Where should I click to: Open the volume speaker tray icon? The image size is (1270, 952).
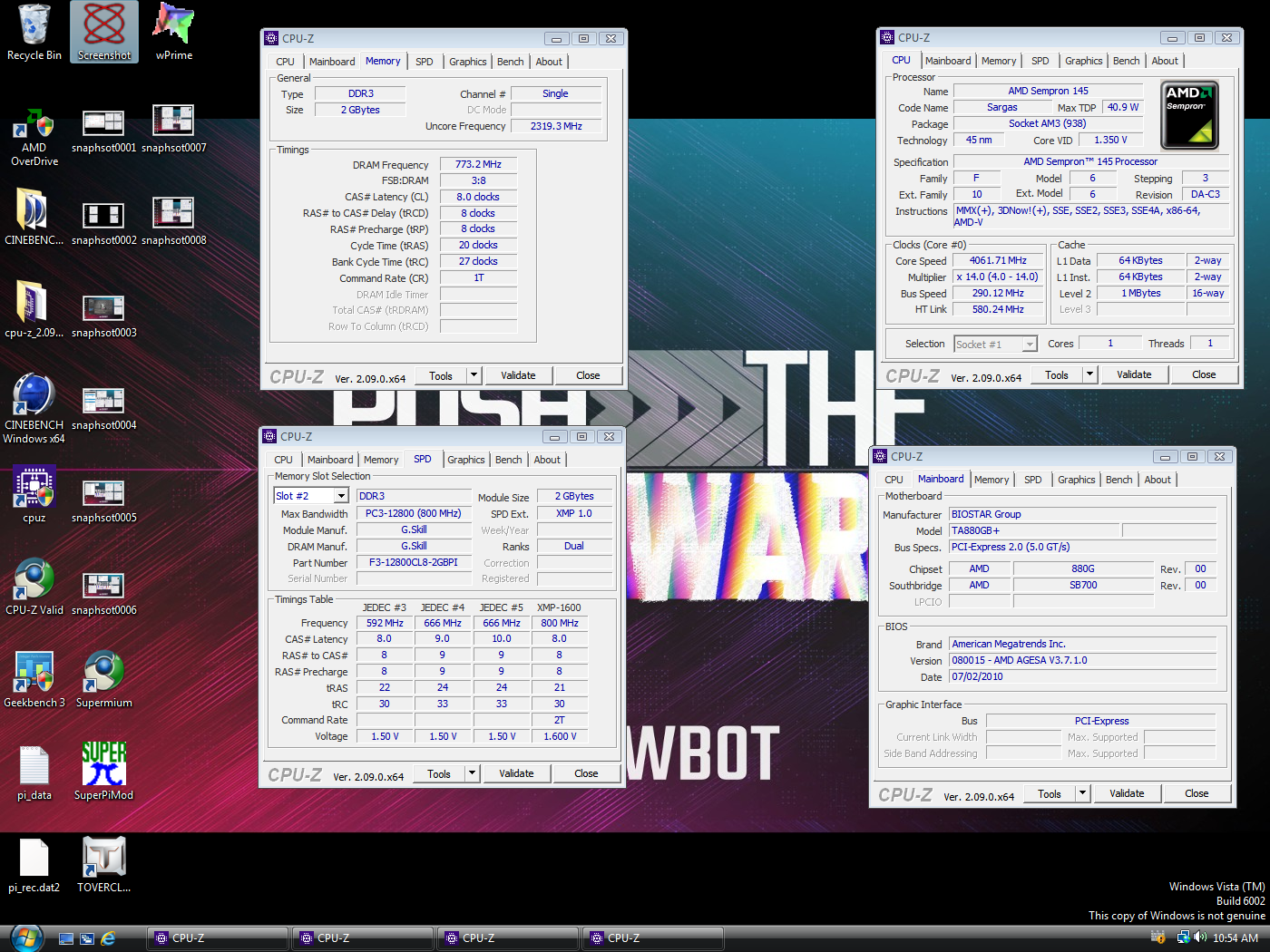click(x=1200, y=937)
